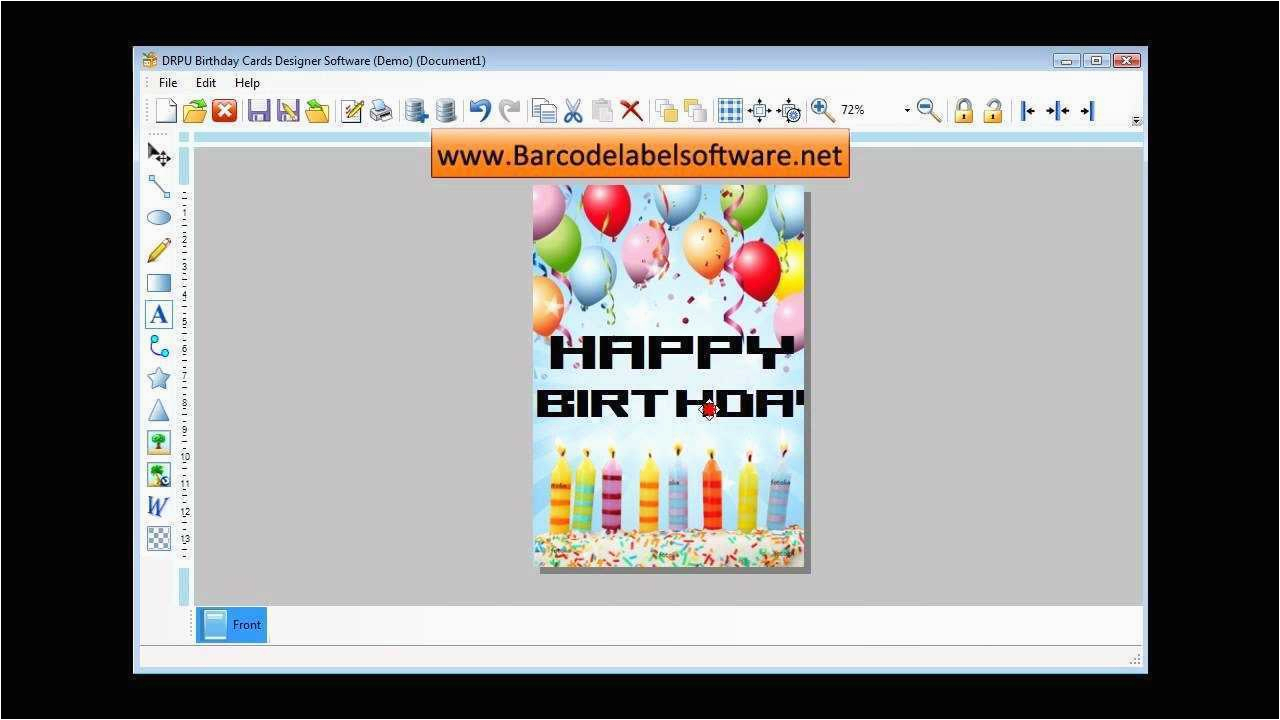Lock the selected object with the padlock icon
The image size is (1280, 720).
[x=963, y=110]
